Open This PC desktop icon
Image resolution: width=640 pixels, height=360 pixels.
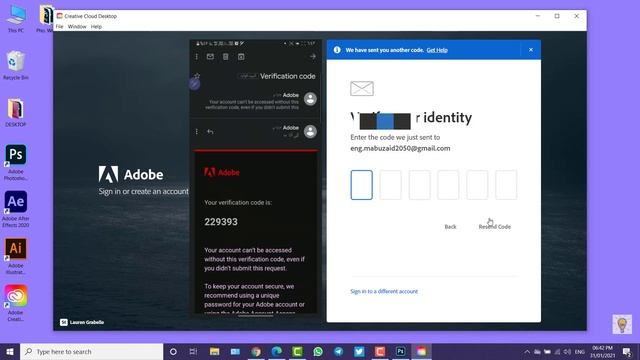[16, 19]
